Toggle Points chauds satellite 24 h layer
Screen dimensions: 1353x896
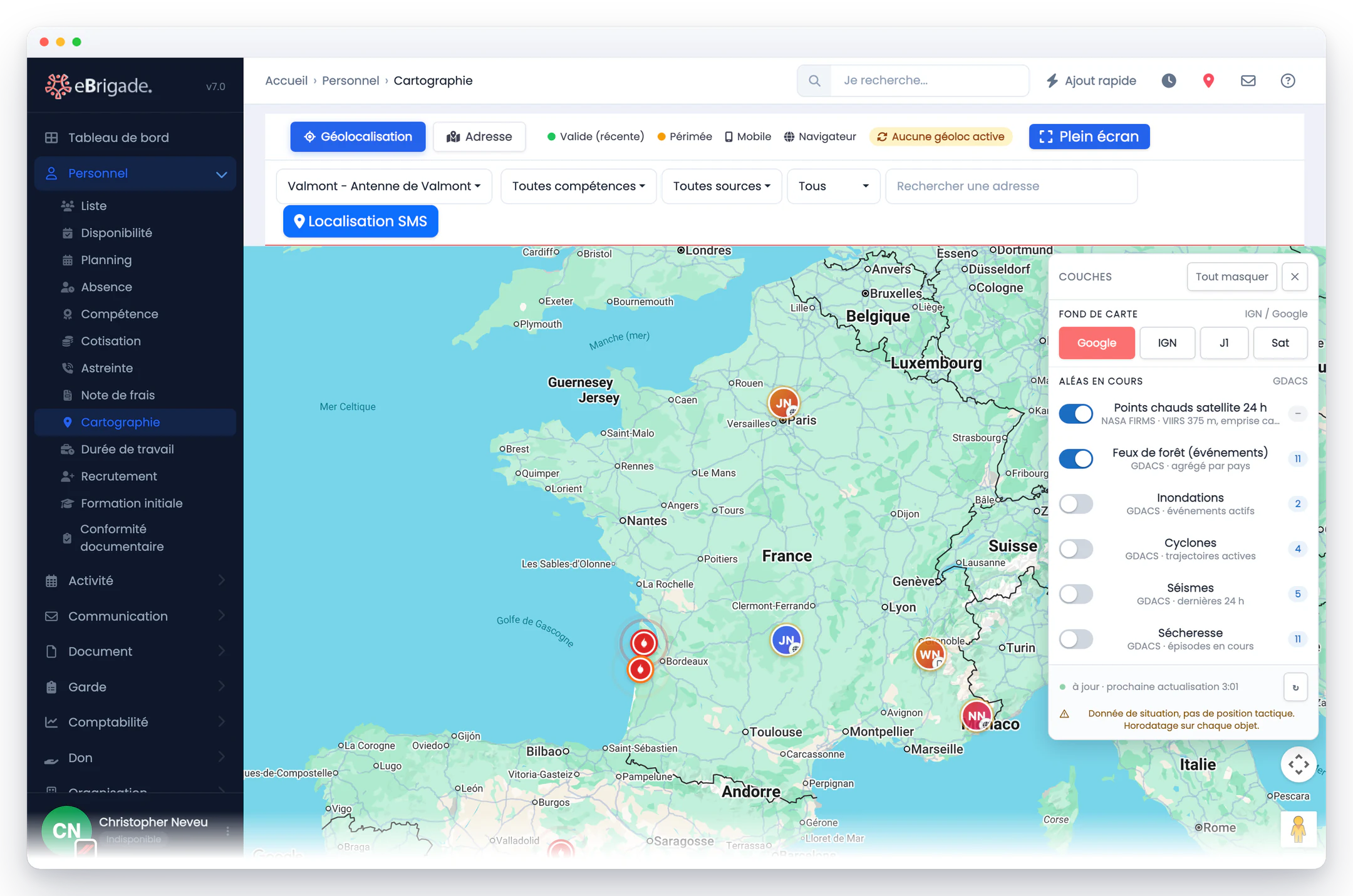pyautogui.click(x=1076, y=414)
